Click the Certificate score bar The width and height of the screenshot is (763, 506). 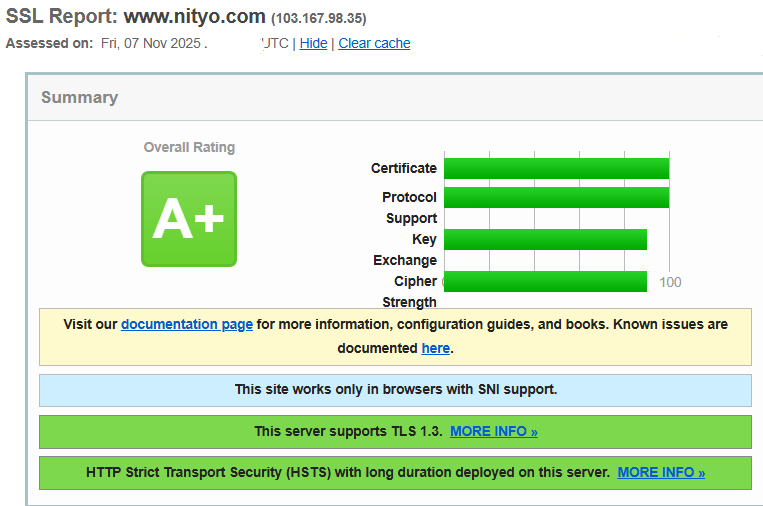(x=556, y=168)
